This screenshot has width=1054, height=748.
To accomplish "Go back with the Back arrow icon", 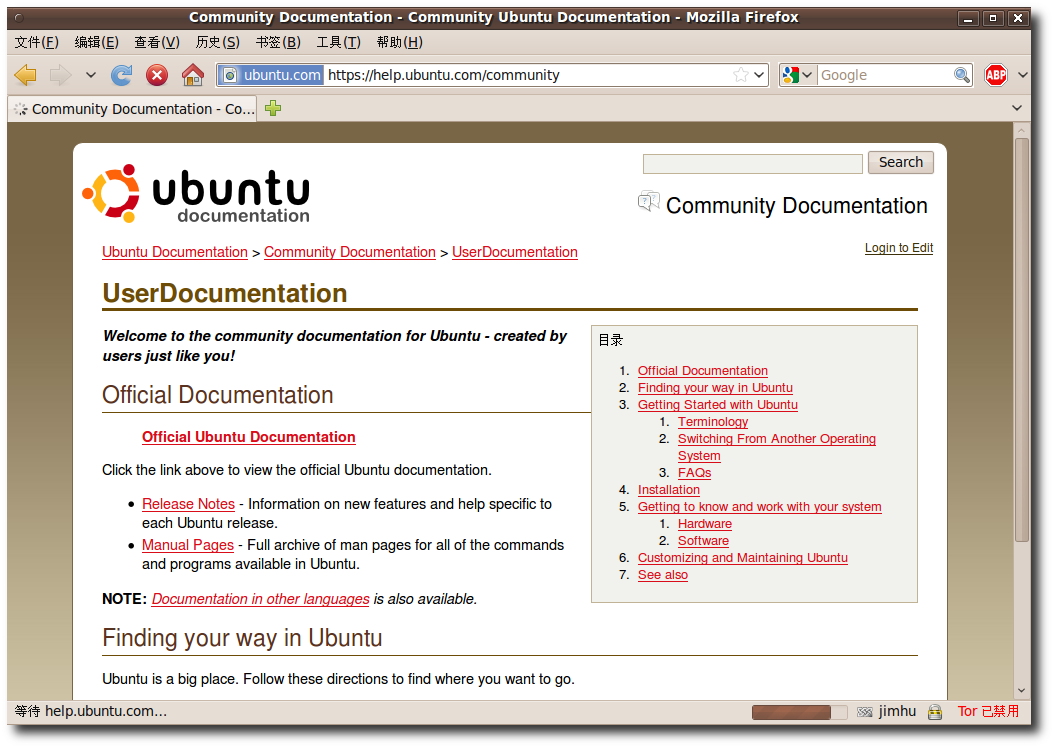I will click(26, 75).
